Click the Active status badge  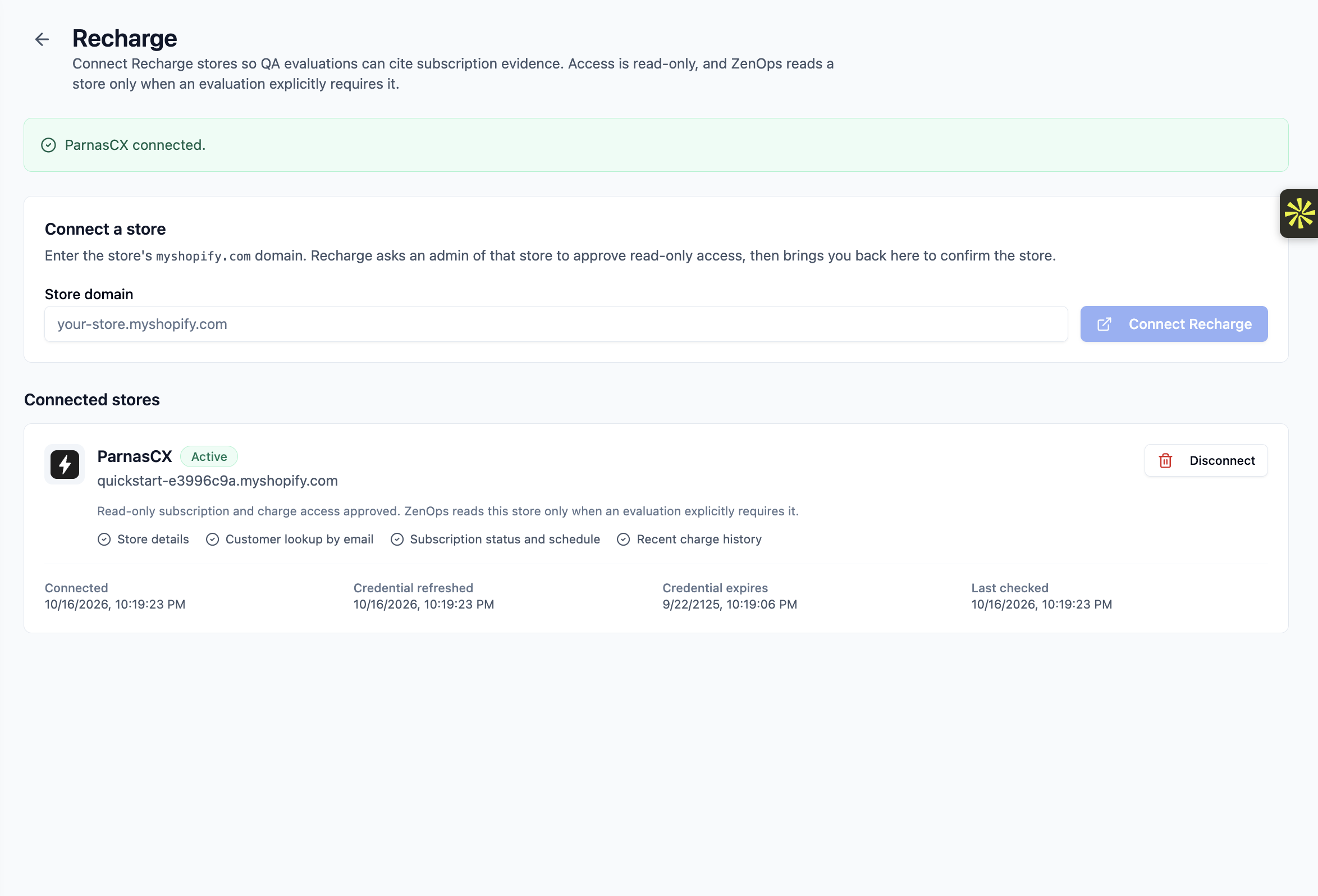[x=209, y=457]
